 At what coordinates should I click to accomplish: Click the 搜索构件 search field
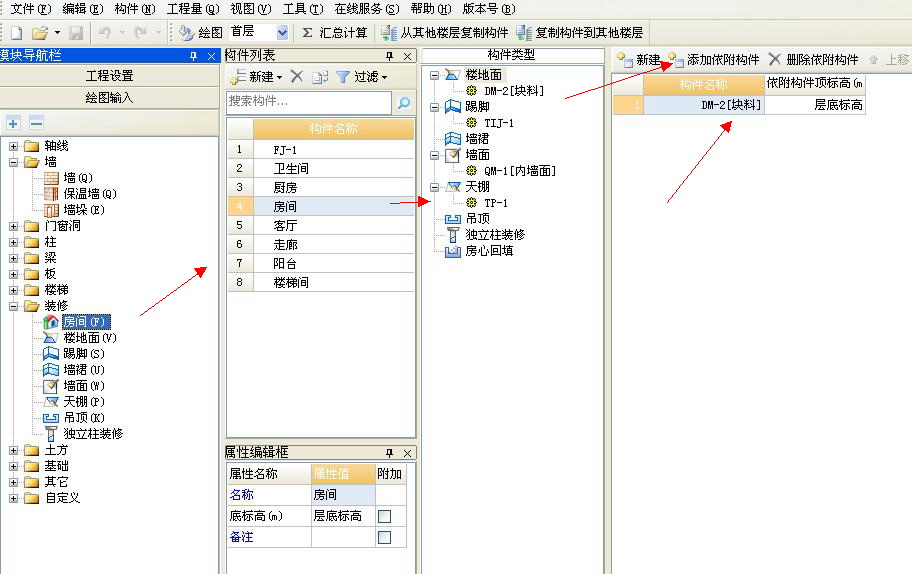click(309, 102)
